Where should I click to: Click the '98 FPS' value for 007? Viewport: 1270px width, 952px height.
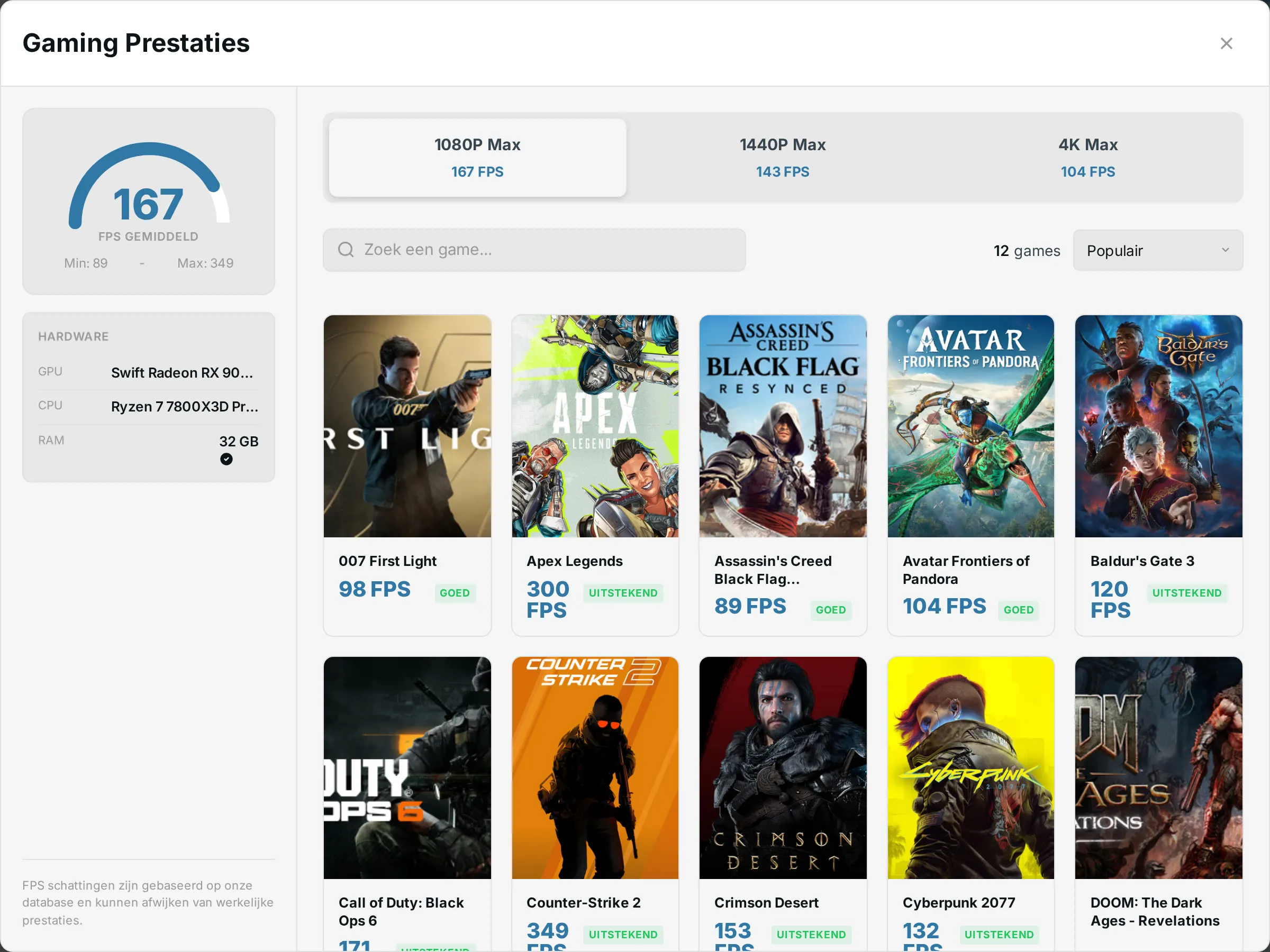(x=374, y=589)
